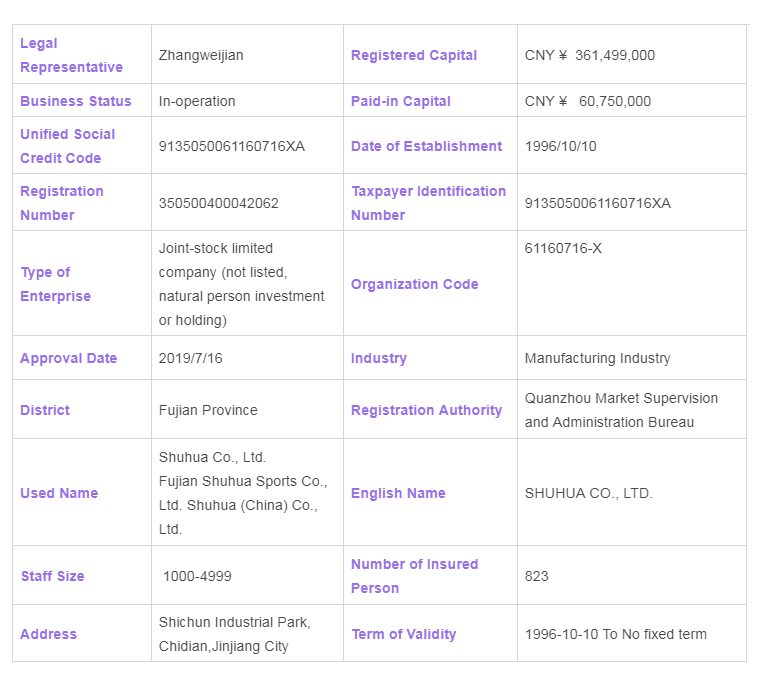Click the Staff Size label
The height and width of the screenshot is (683, 763).
coord(53,576)
